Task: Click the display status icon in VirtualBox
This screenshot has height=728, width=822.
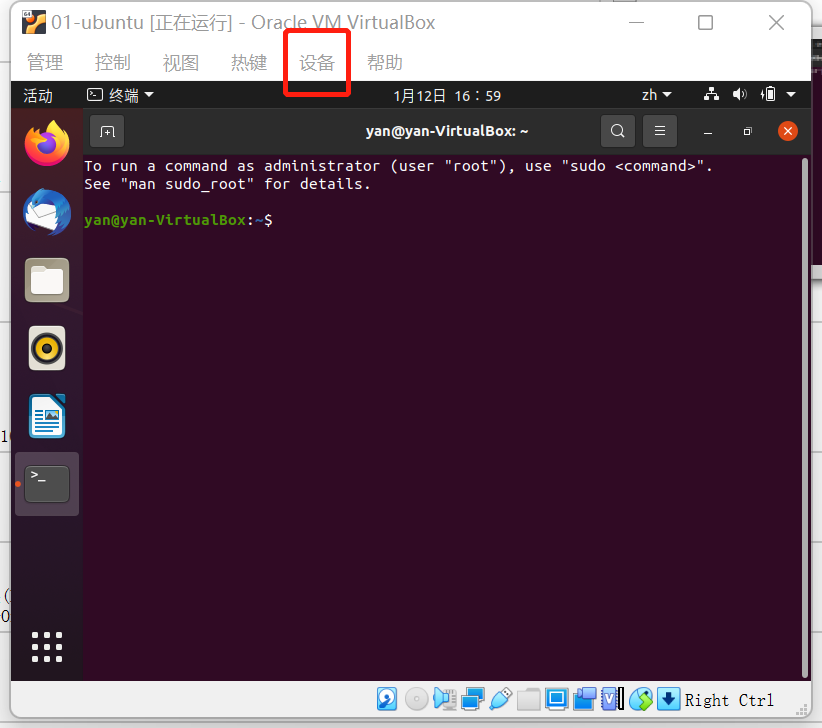Action: pyautogui.click(x=556, y=699)
